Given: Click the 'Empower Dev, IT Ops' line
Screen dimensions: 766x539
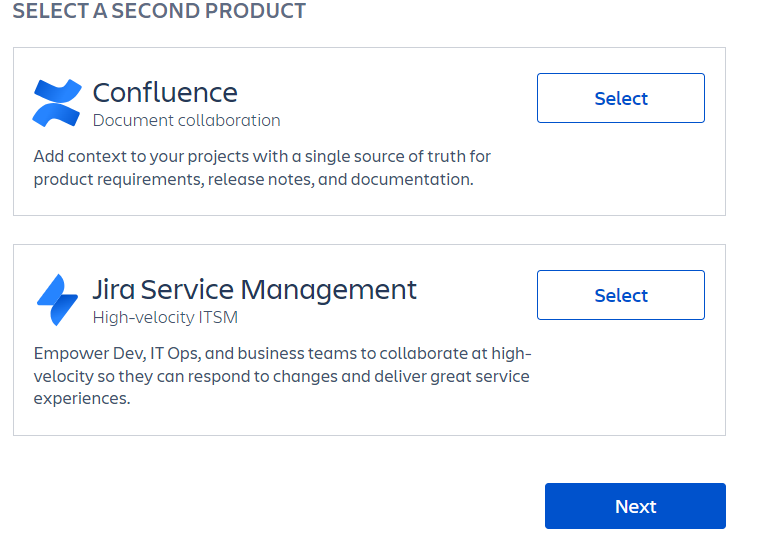Looking at the screenshot, I should click(x=282, y=354).
